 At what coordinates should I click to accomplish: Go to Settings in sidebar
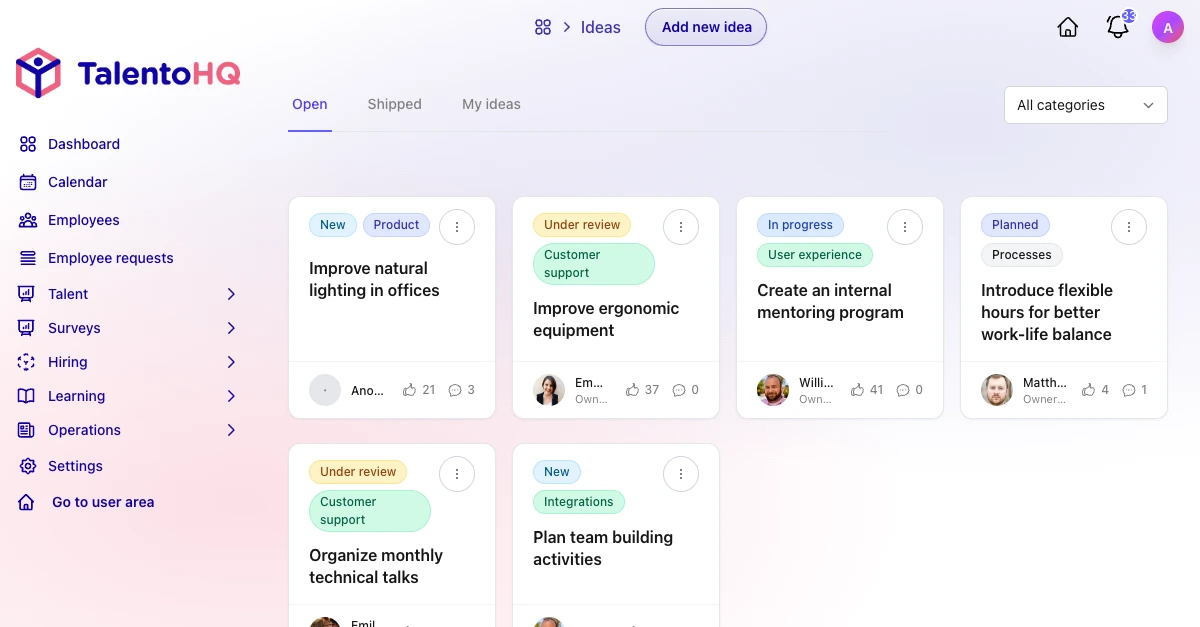click(75, 466)
